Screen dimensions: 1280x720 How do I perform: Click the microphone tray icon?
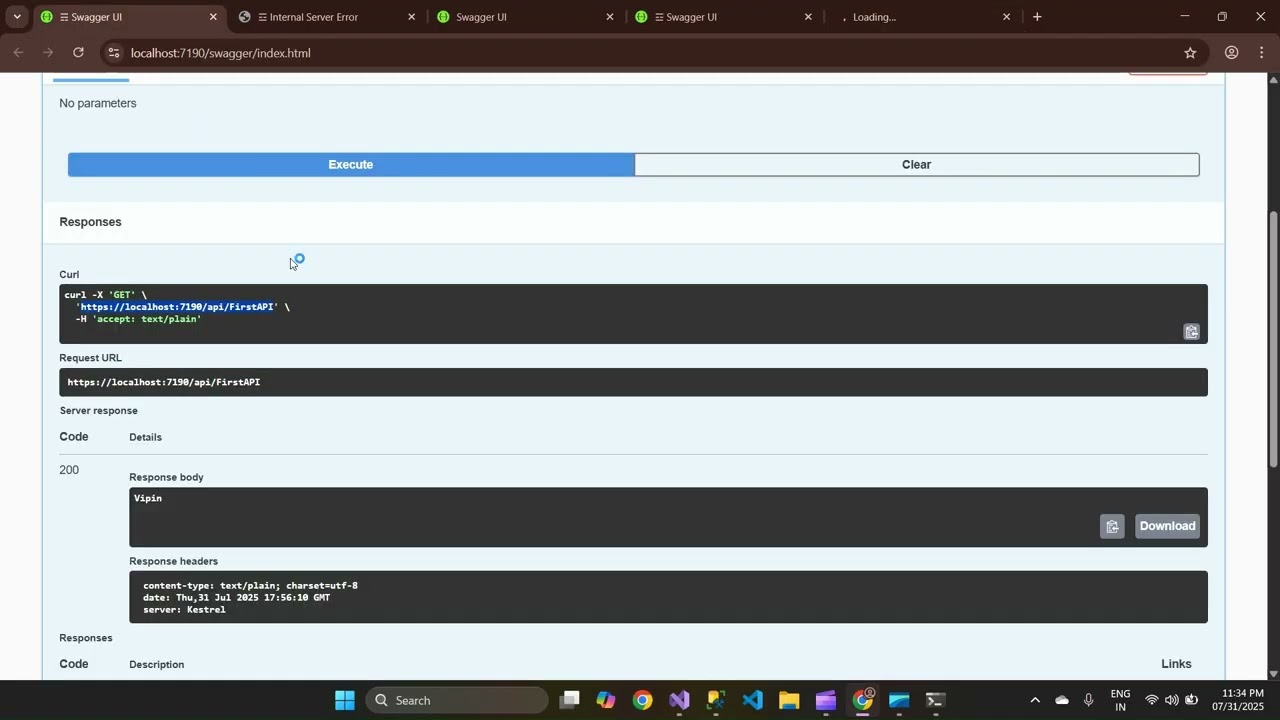tap(1089, 700)
